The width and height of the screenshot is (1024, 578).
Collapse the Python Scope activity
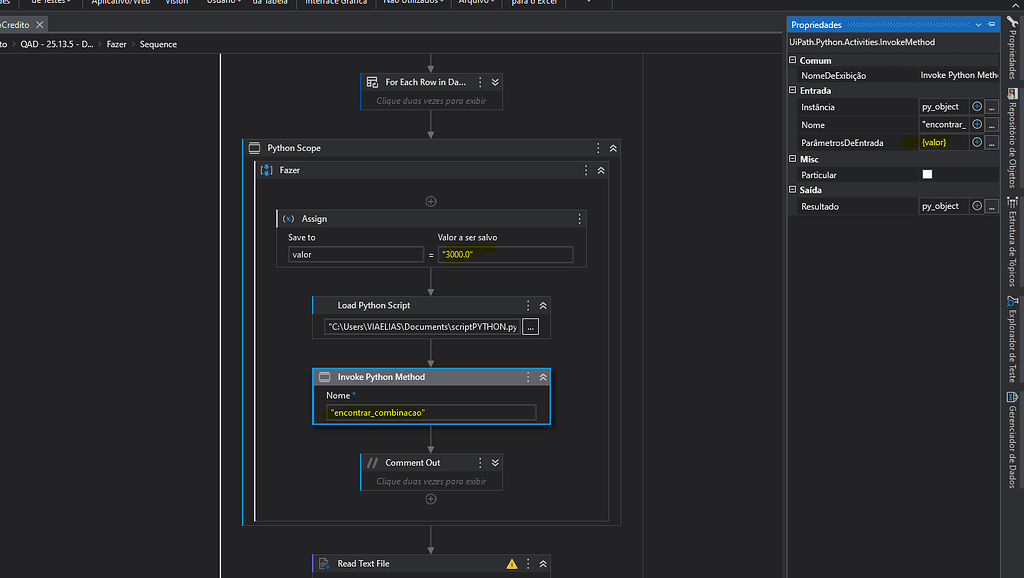(x=613, y=148)
